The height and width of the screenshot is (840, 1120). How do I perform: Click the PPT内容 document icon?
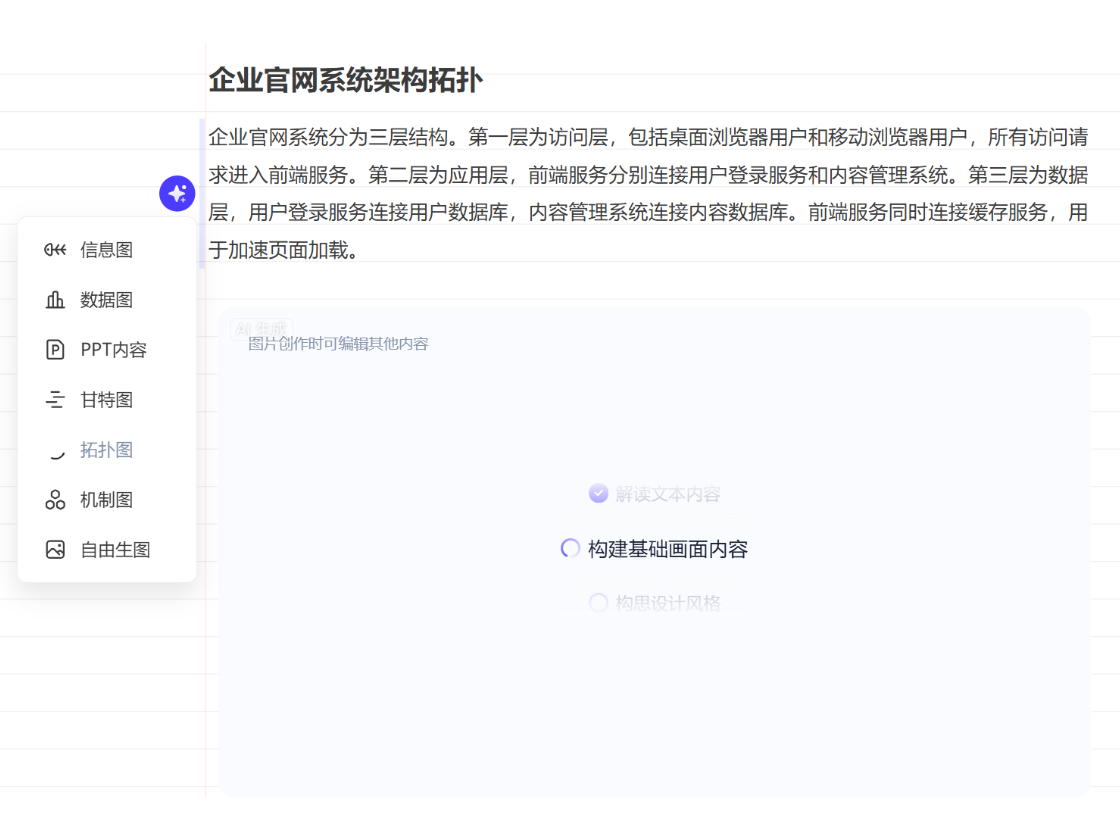[55, 349]
